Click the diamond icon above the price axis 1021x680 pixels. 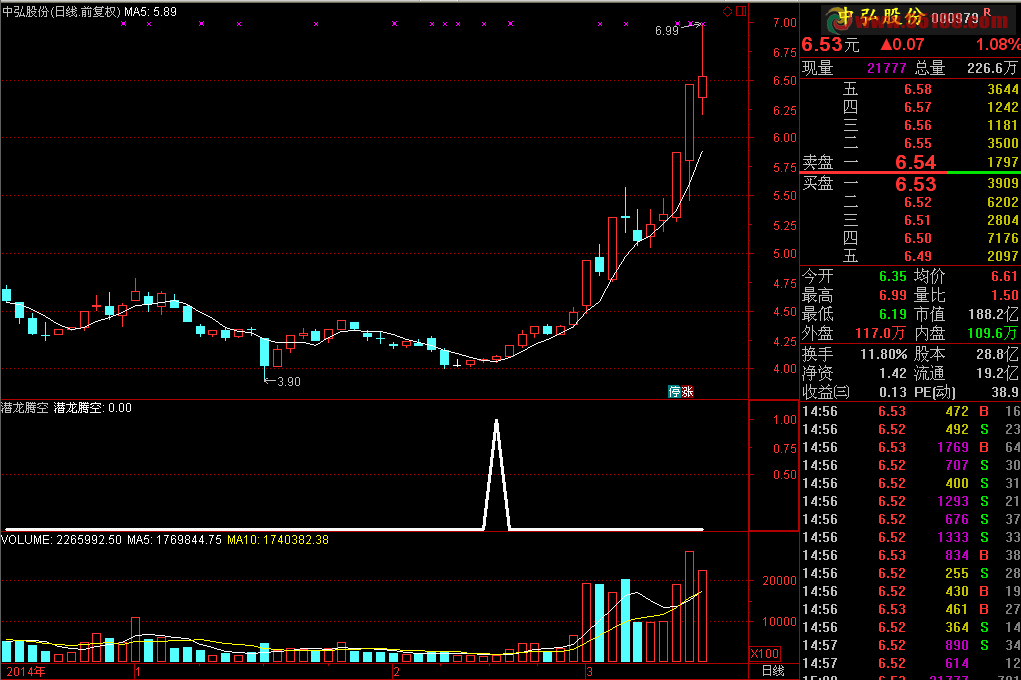point(727,11)
